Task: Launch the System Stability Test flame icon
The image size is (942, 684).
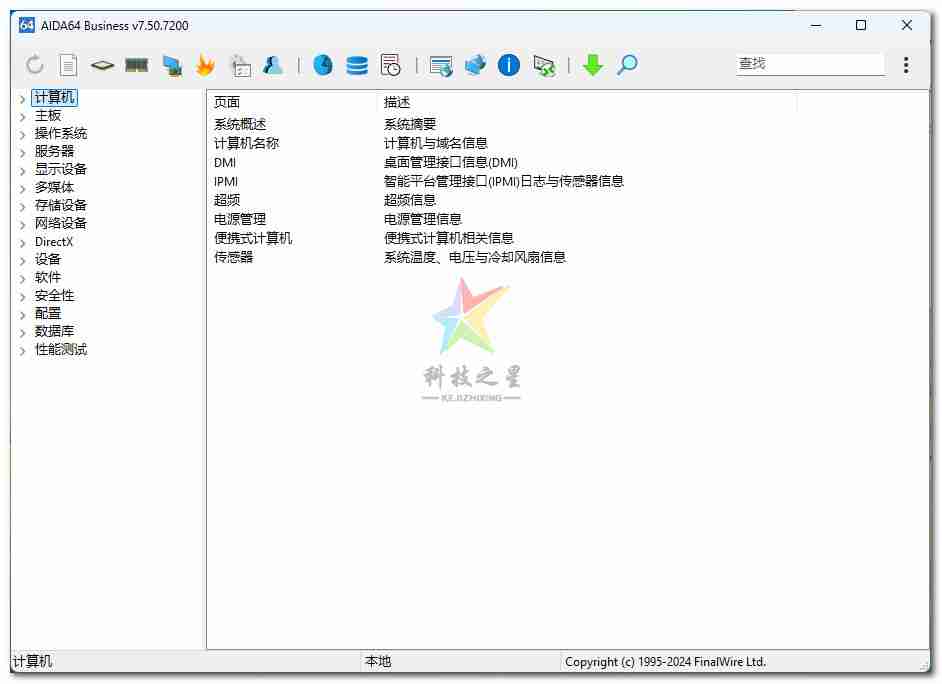Action: [205, 64]
